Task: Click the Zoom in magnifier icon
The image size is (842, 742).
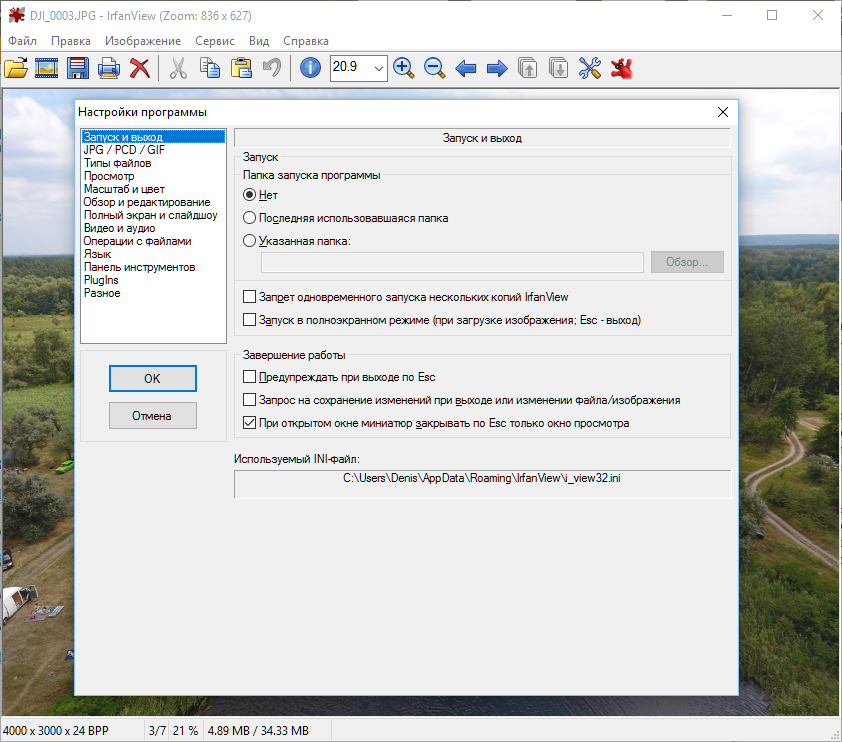Action: 403,68
